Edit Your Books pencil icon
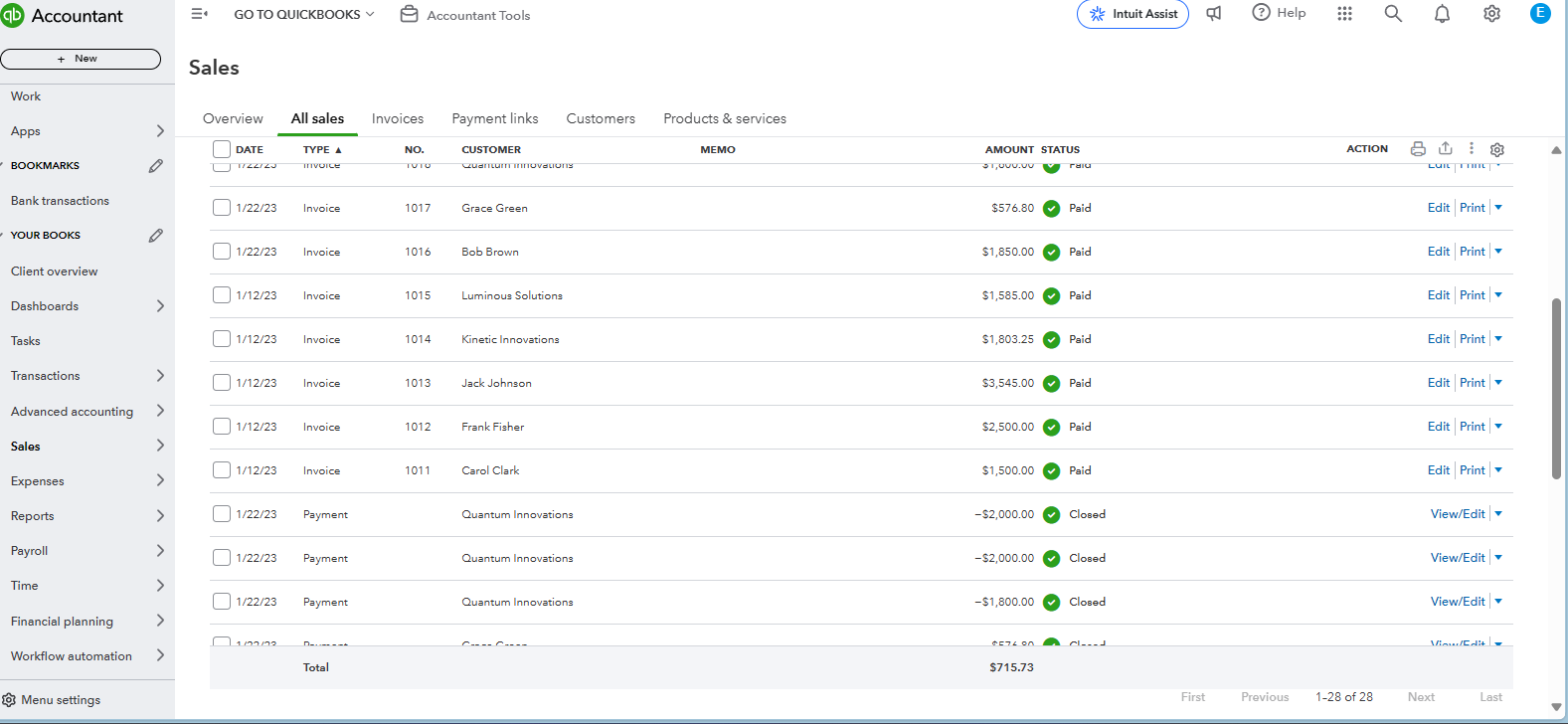 [x=156, y=236]
